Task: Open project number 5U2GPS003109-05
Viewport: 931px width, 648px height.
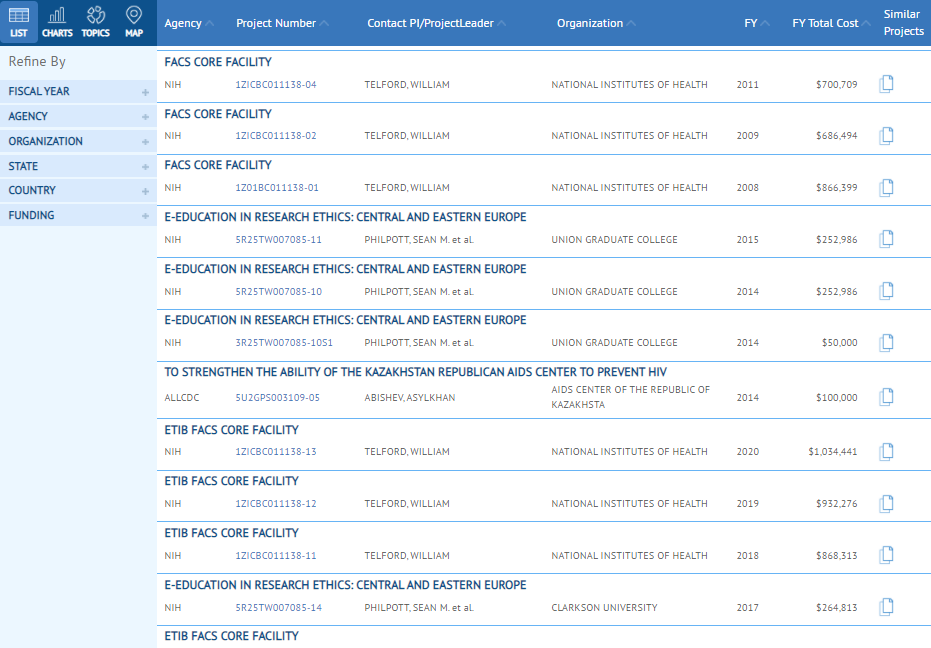Action: click(x=277, y=398)
